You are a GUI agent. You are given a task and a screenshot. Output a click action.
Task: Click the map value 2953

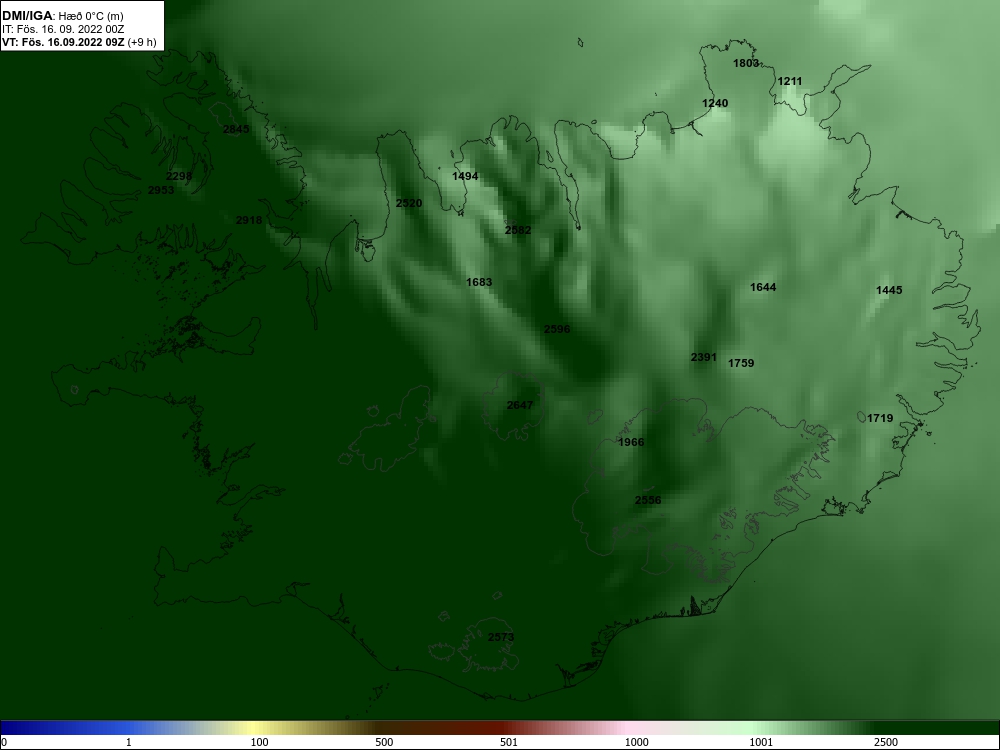coord(161,190)
